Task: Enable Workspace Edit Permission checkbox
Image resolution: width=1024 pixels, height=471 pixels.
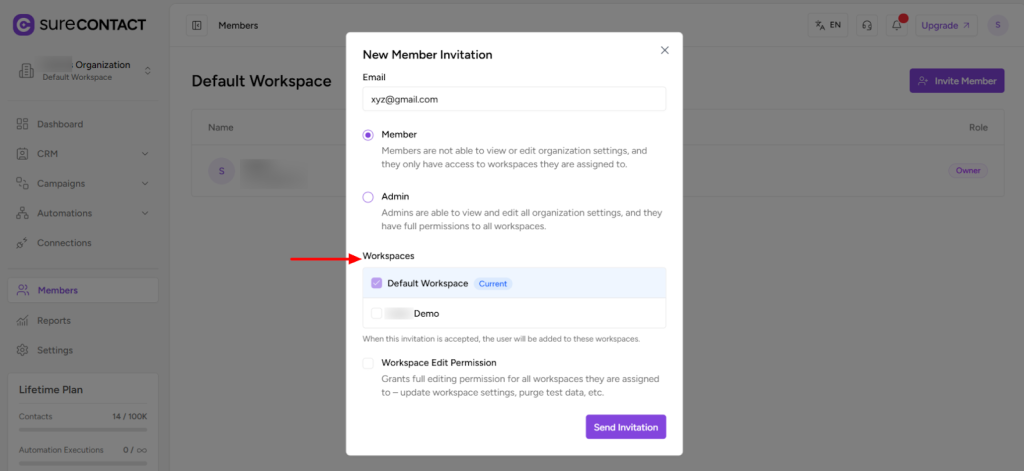Action: point(368,363)
